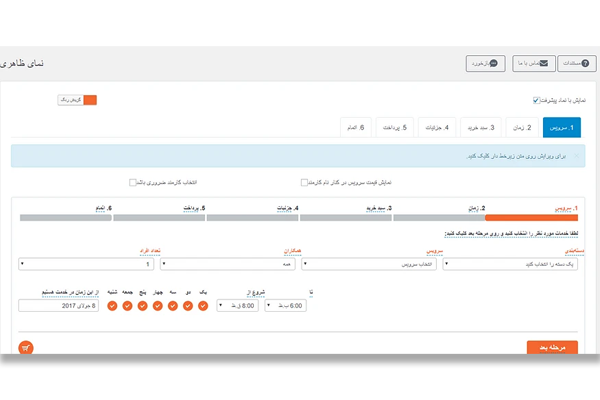Dismiss the blue info notice with X
600x400 pixels.
click(x=579, y=156)
